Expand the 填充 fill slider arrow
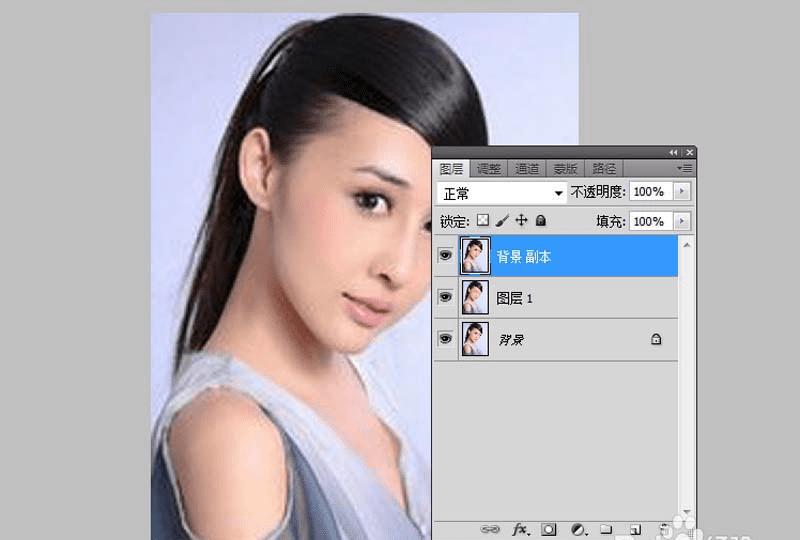 click(682, 221)
